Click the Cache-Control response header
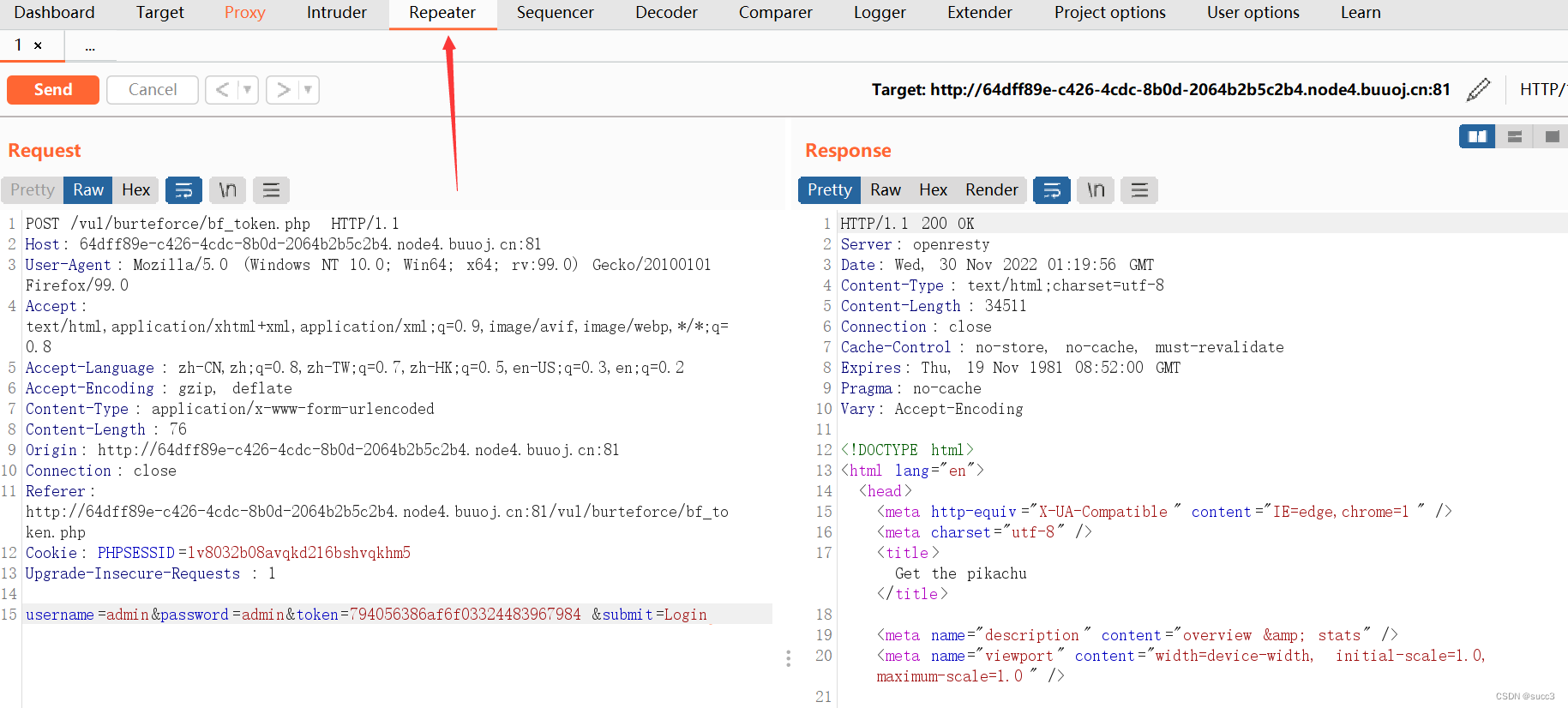 tap(1062, 347)
